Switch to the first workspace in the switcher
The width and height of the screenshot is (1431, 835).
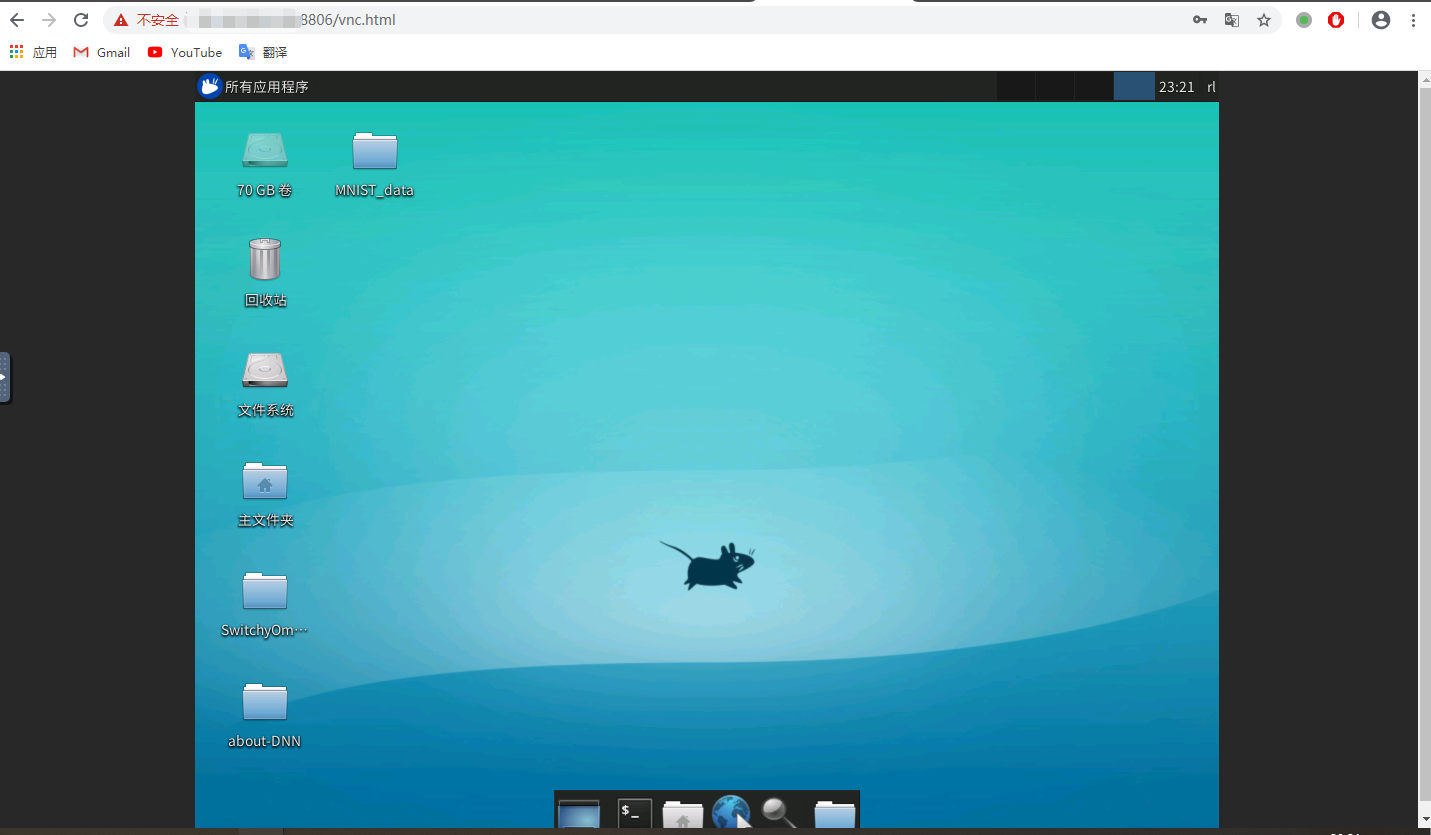(1016, 87)
